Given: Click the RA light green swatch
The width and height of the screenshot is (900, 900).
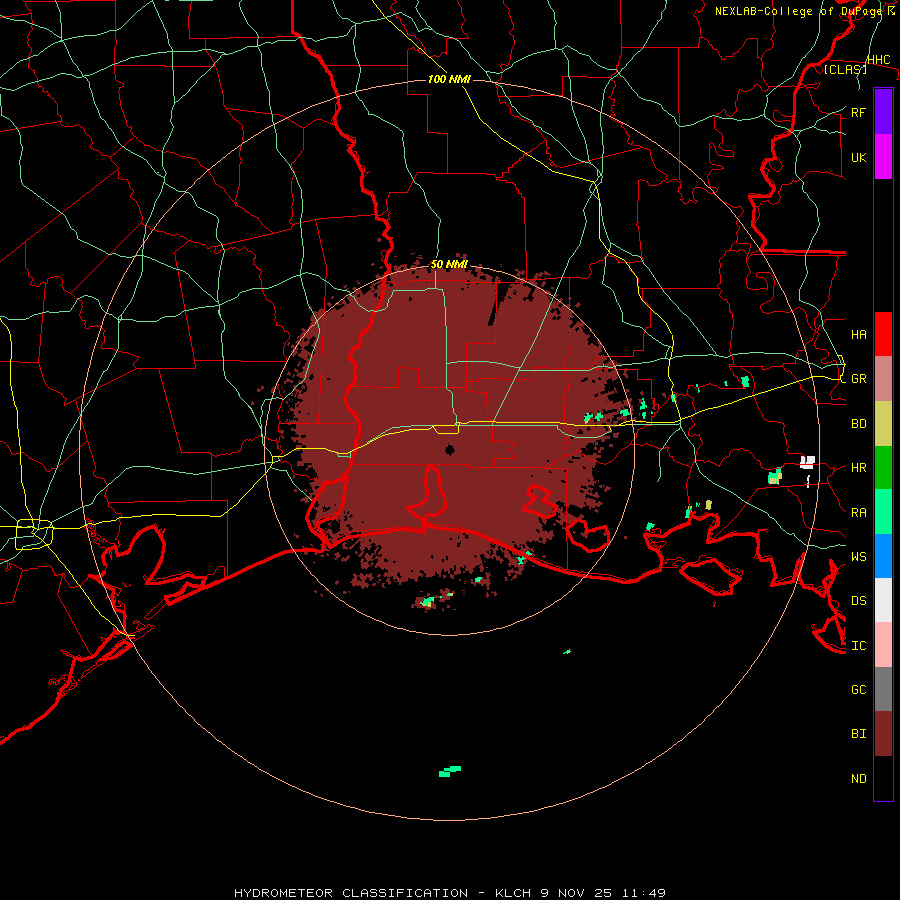Looking at the screenshot, I should 883,512.
